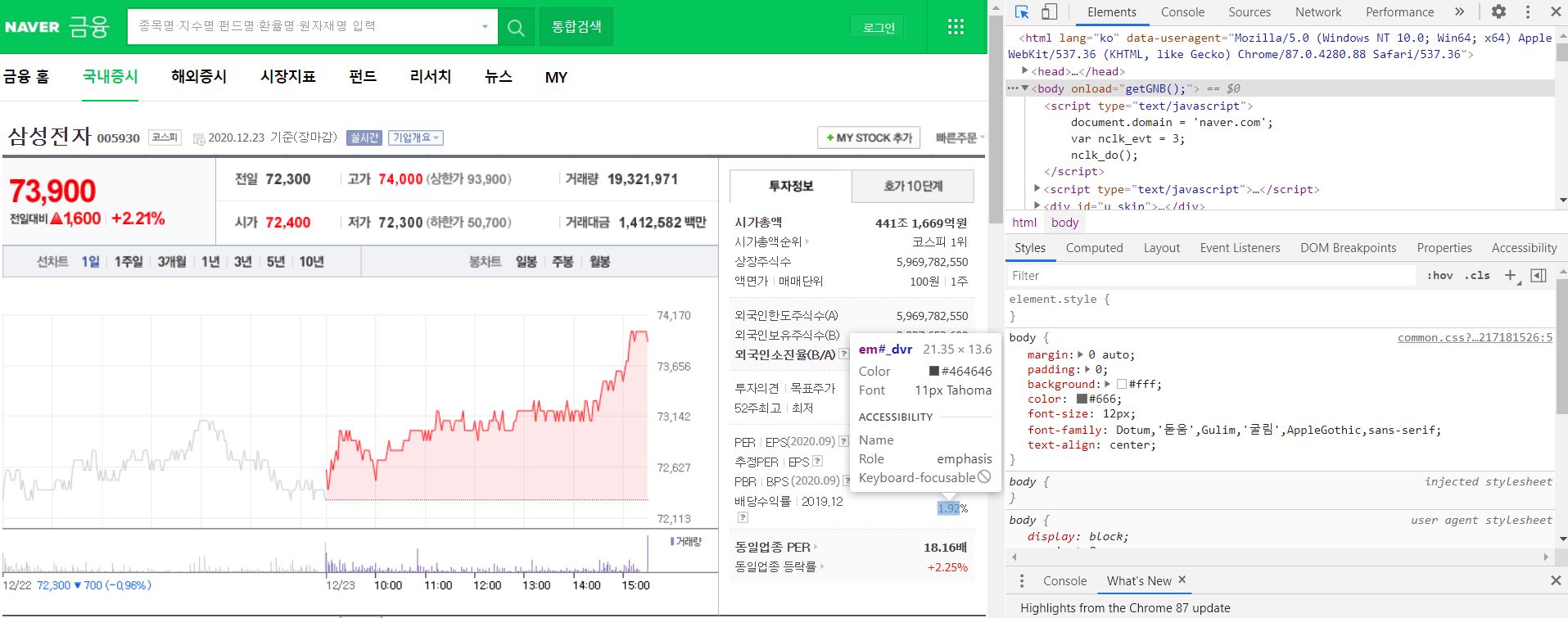Select the 투자정보 tab
The image size is (1568, 618).
click(x=791, y=186)
